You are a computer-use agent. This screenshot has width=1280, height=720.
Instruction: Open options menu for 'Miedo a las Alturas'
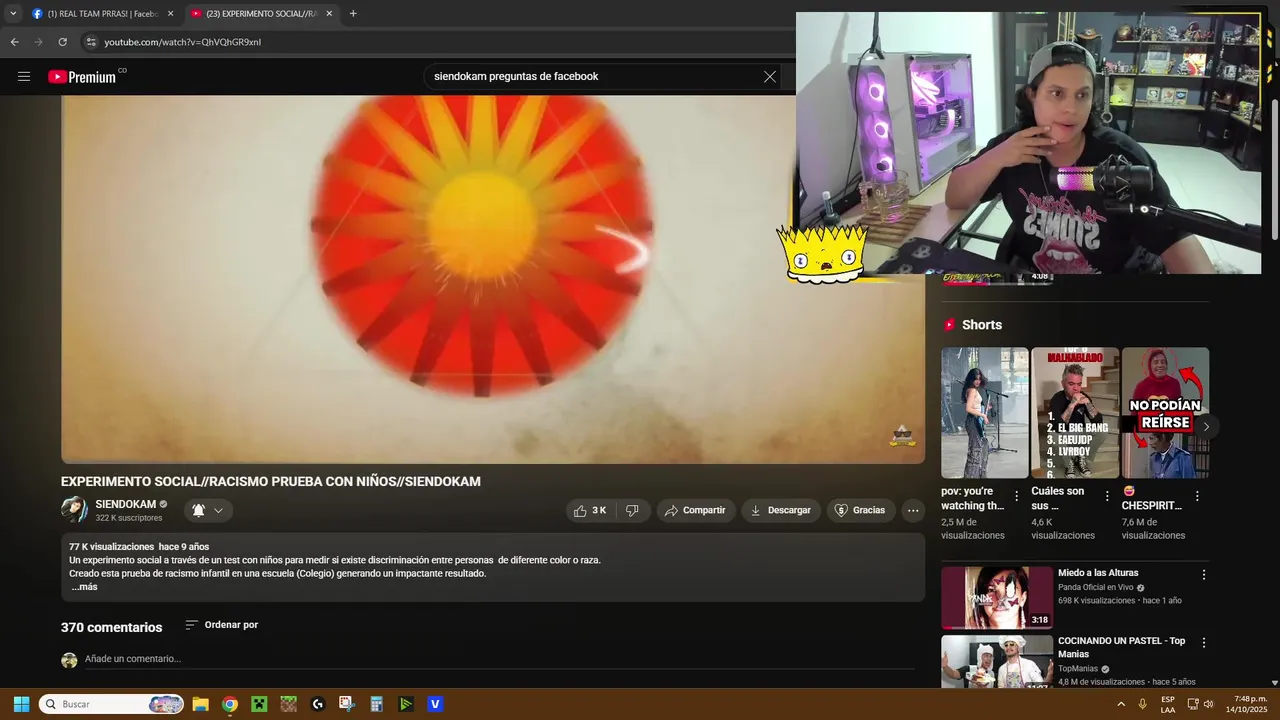(1204, 575)
